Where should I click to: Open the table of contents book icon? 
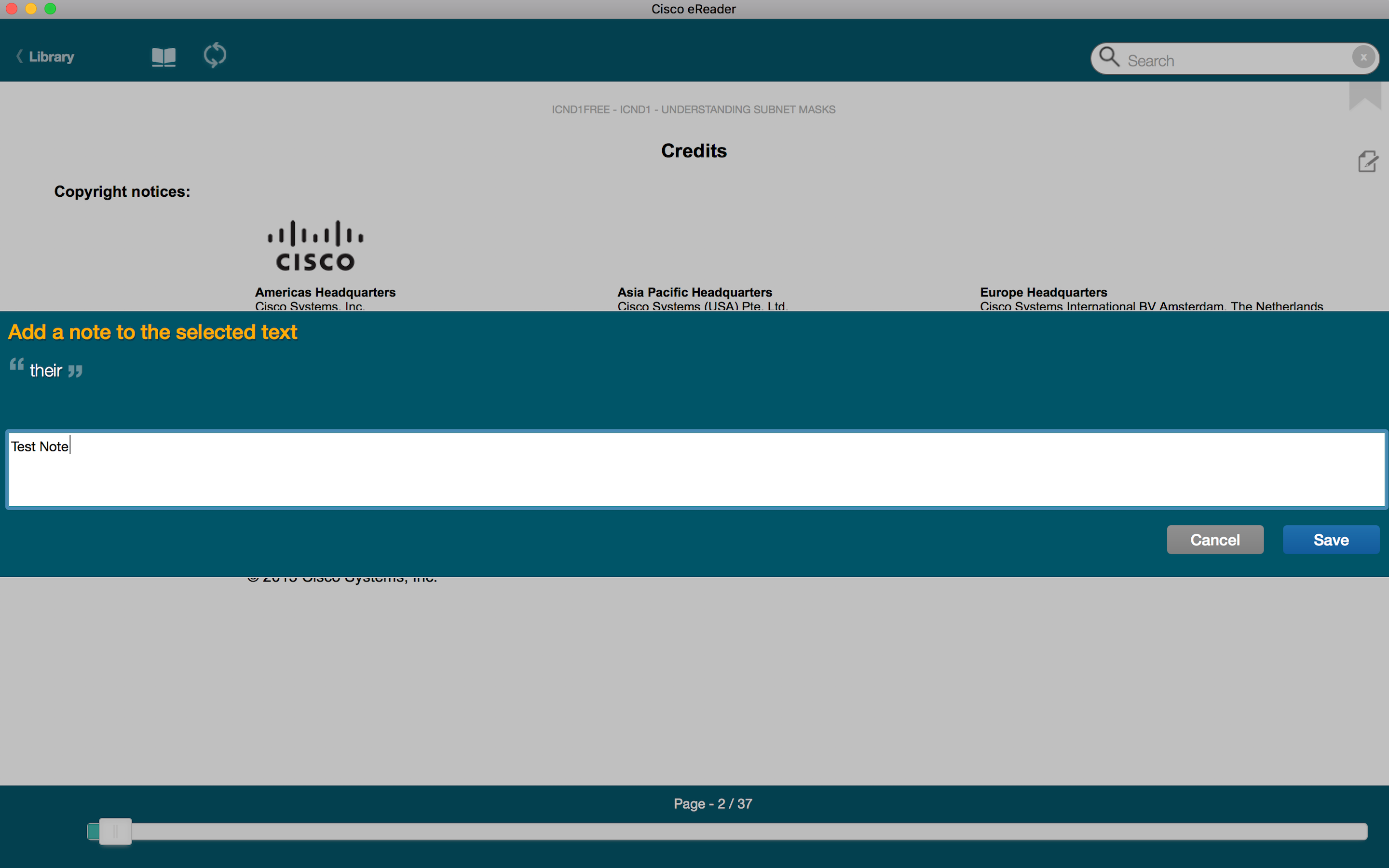tap(163, 57)
